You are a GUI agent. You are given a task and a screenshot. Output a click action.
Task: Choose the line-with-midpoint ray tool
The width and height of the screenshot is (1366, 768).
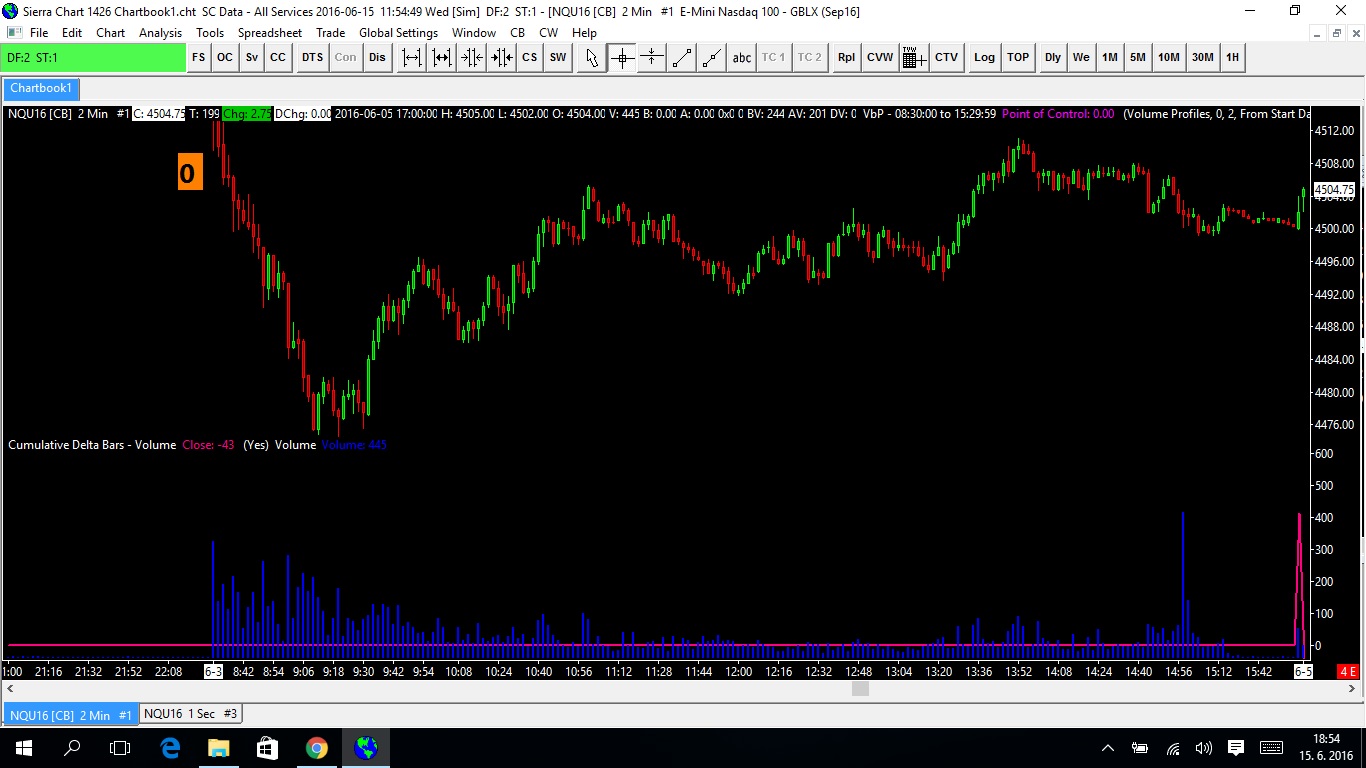click(711, 57)
